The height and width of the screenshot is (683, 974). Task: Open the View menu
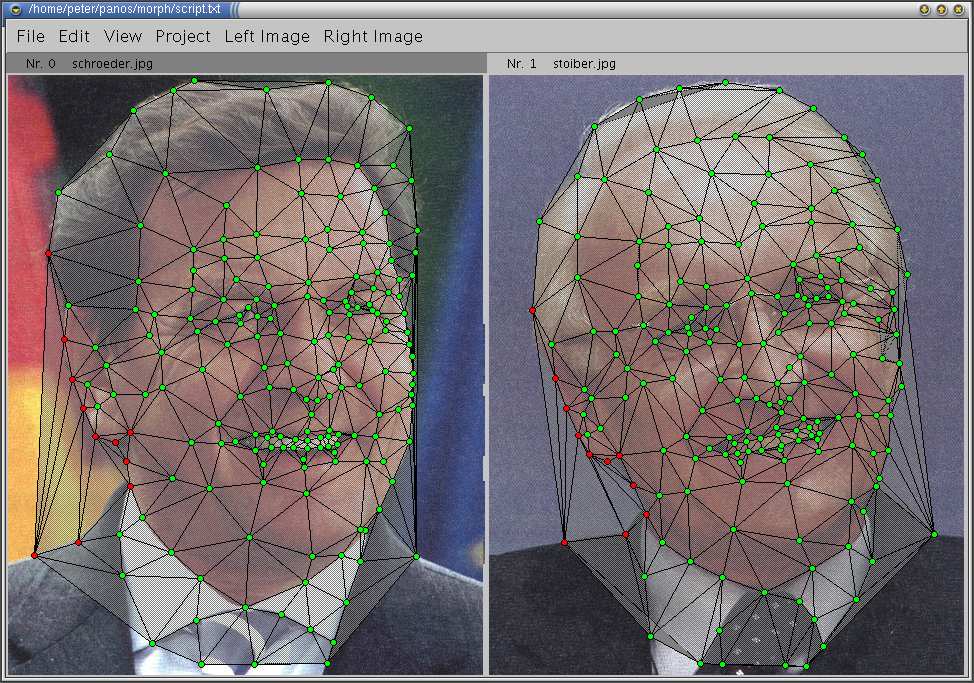[123, 37]
